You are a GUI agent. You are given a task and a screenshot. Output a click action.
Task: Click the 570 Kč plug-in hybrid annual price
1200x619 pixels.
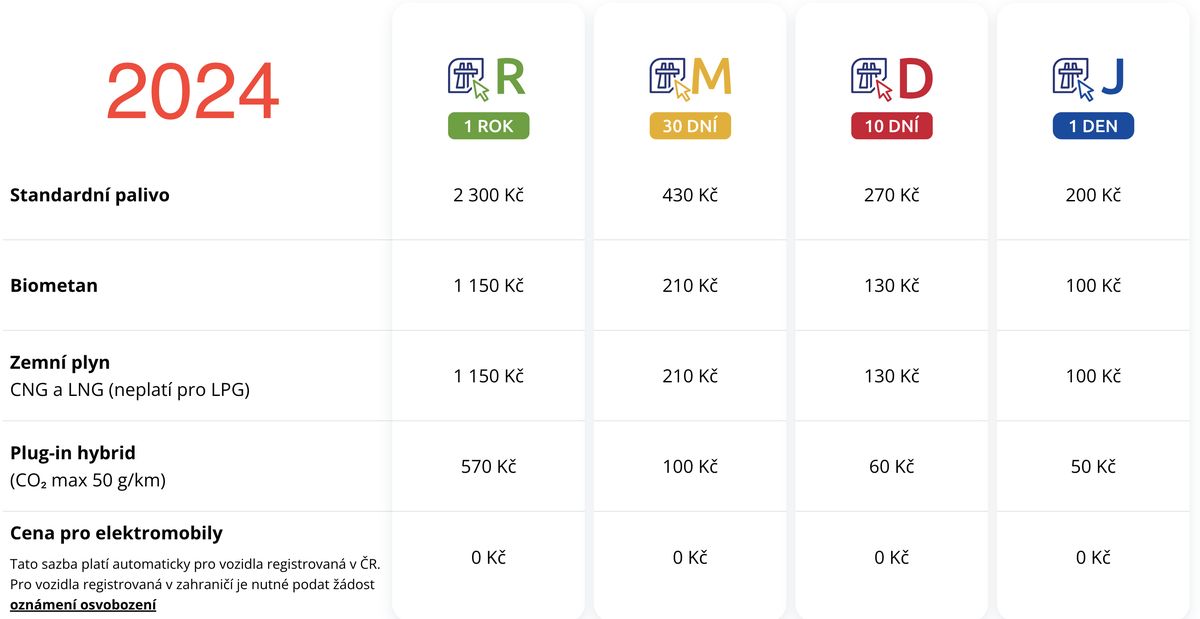click(x=488, y=467)
